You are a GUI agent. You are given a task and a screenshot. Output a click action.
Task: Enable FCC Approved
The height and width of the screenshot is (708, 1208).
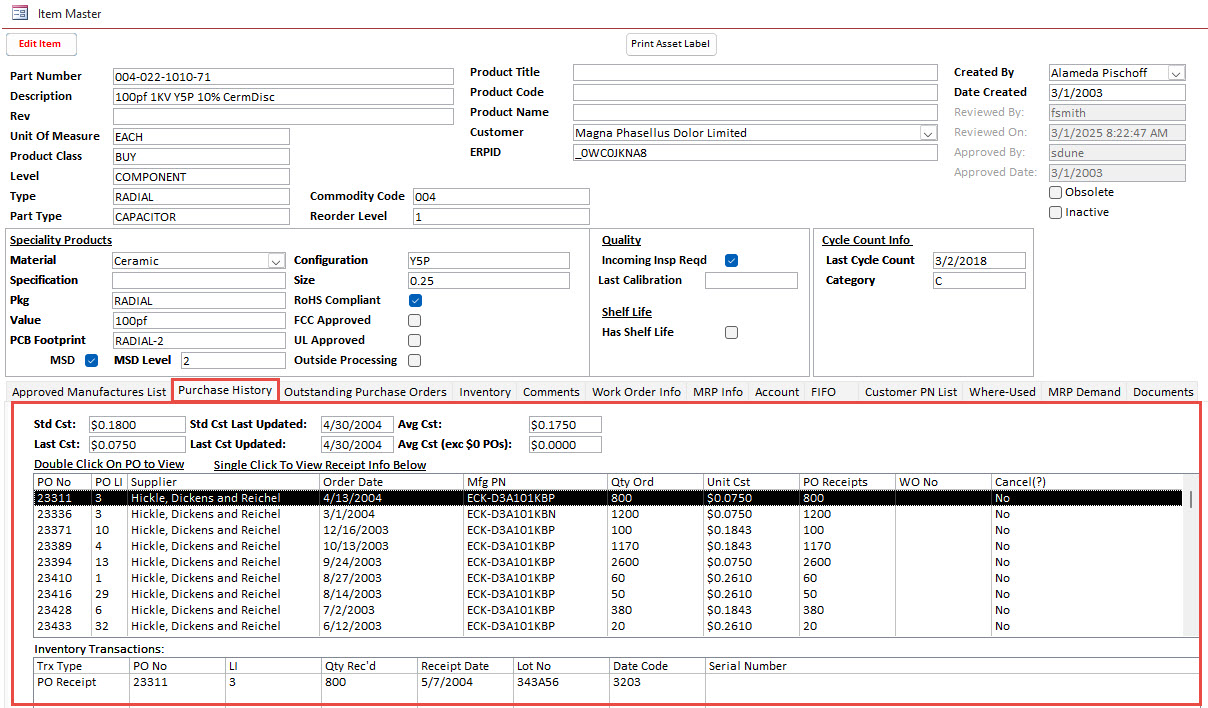[x=415, y=320]
